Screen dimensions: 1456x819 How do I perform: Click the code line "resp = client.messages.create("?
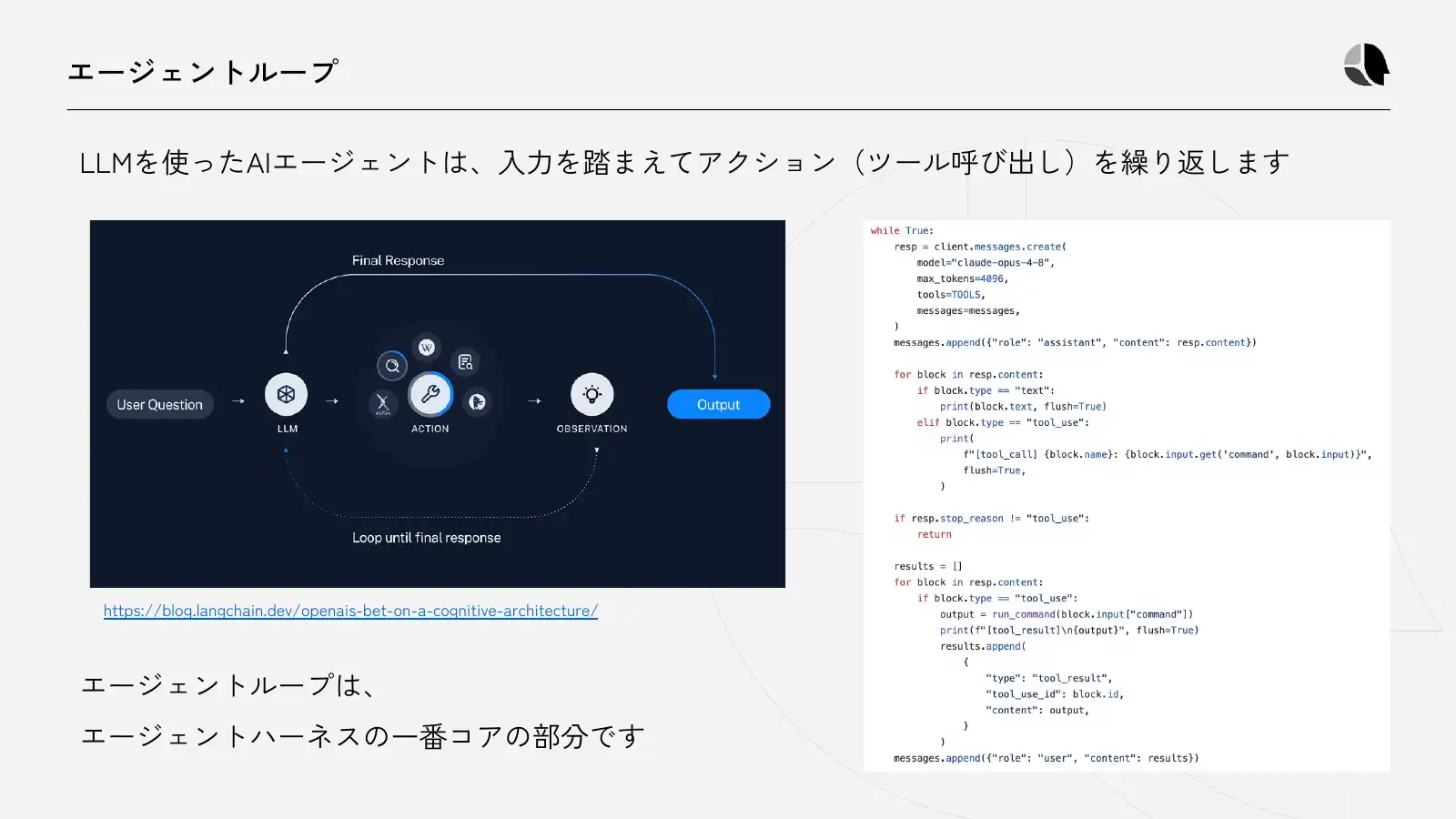(x=980, y=247)
